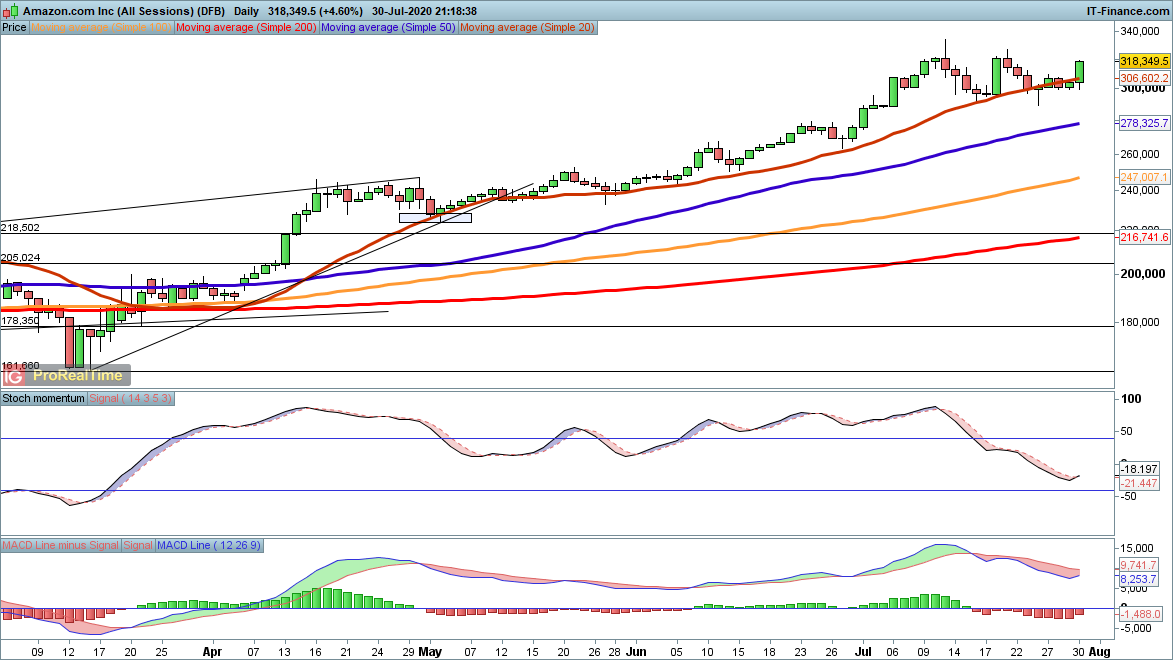The height and width of the screenshot is (660, 1173).
Task: Click the 100 label on stochastic axis
Action: 1131,399
